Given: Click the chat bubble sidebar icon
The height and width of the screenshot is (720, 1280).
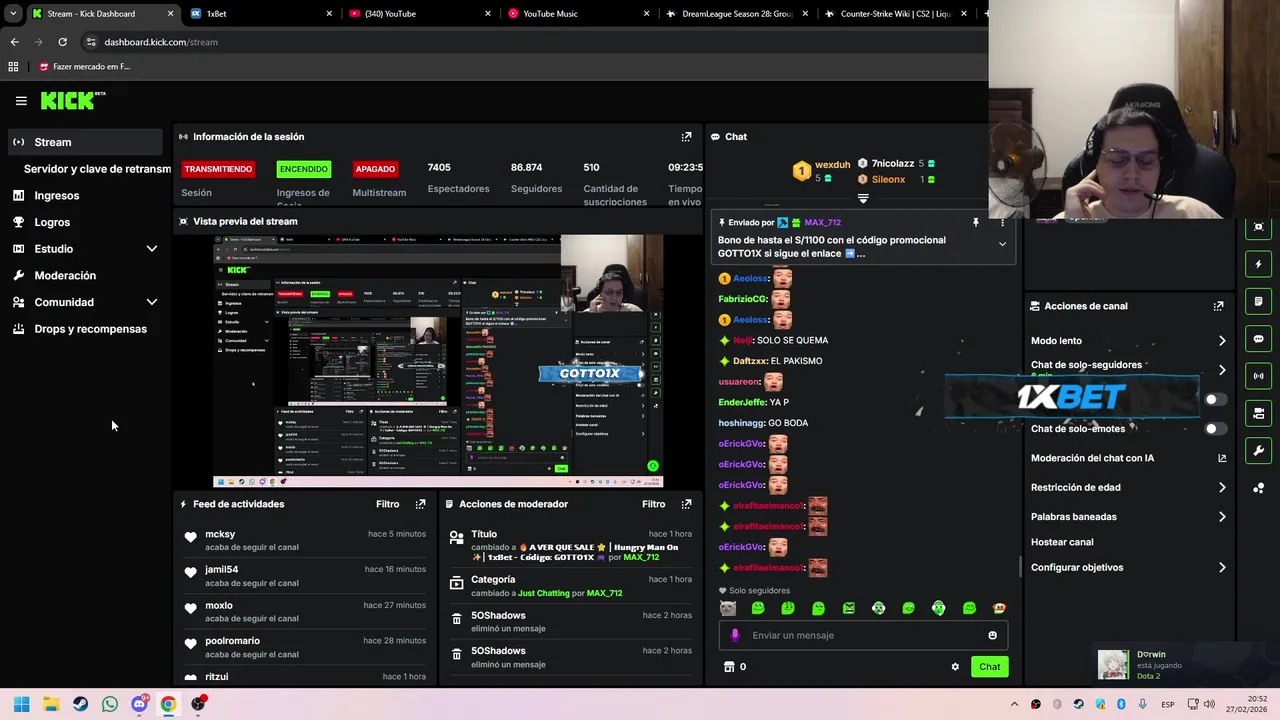Looking at the screenshot, I should tap(1258, 339).
